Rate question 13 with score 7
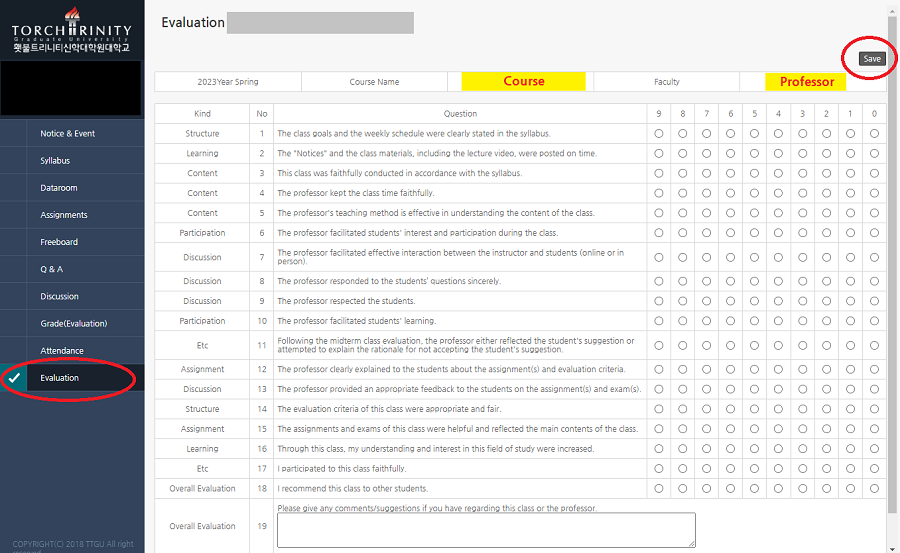 [707, 389]
